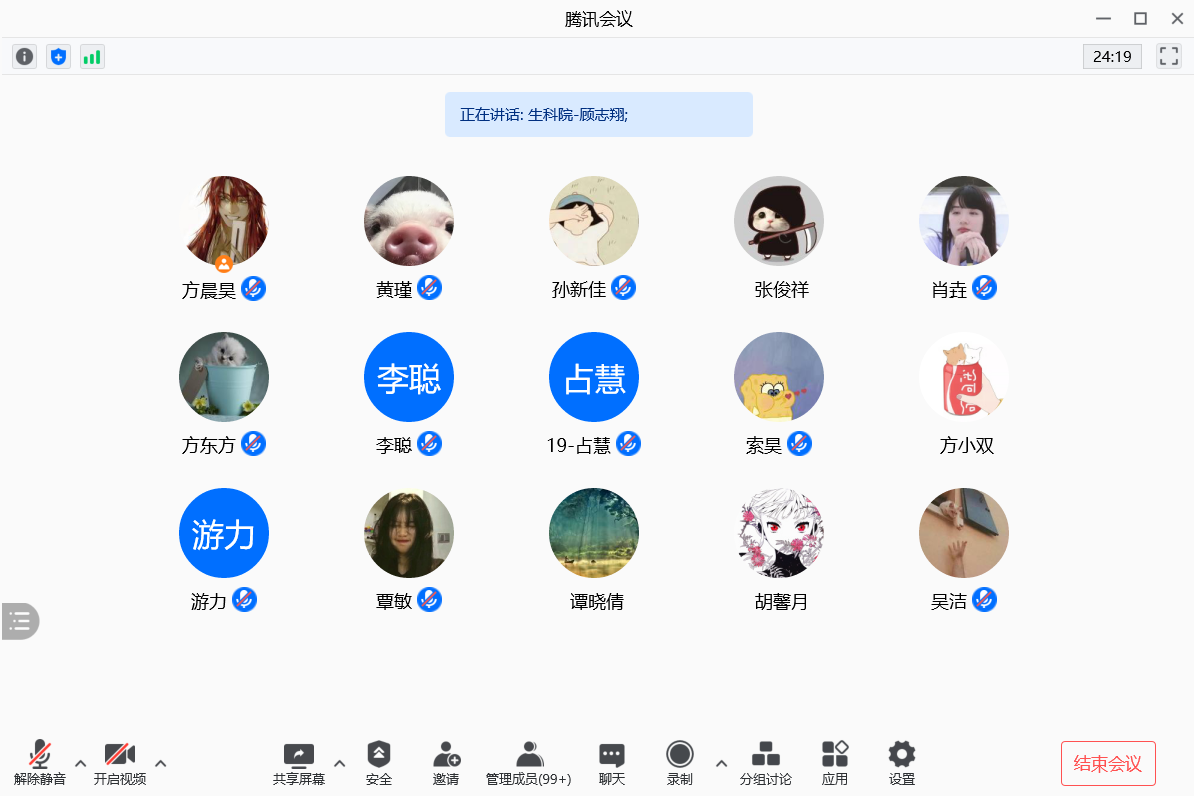The height and width of the screenshot is (796, 1194).
Task: Open the Apps (应用) panel
Action: click(x=834, y=764)
